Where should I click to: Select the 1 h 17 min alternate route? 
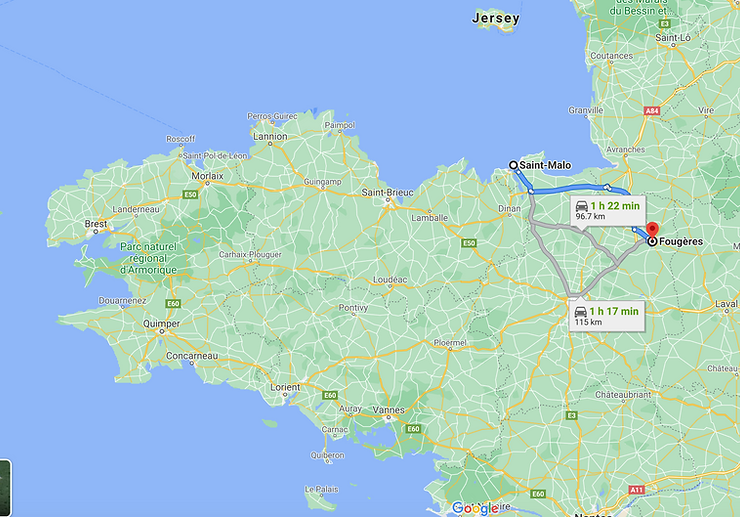click(607, 315)
